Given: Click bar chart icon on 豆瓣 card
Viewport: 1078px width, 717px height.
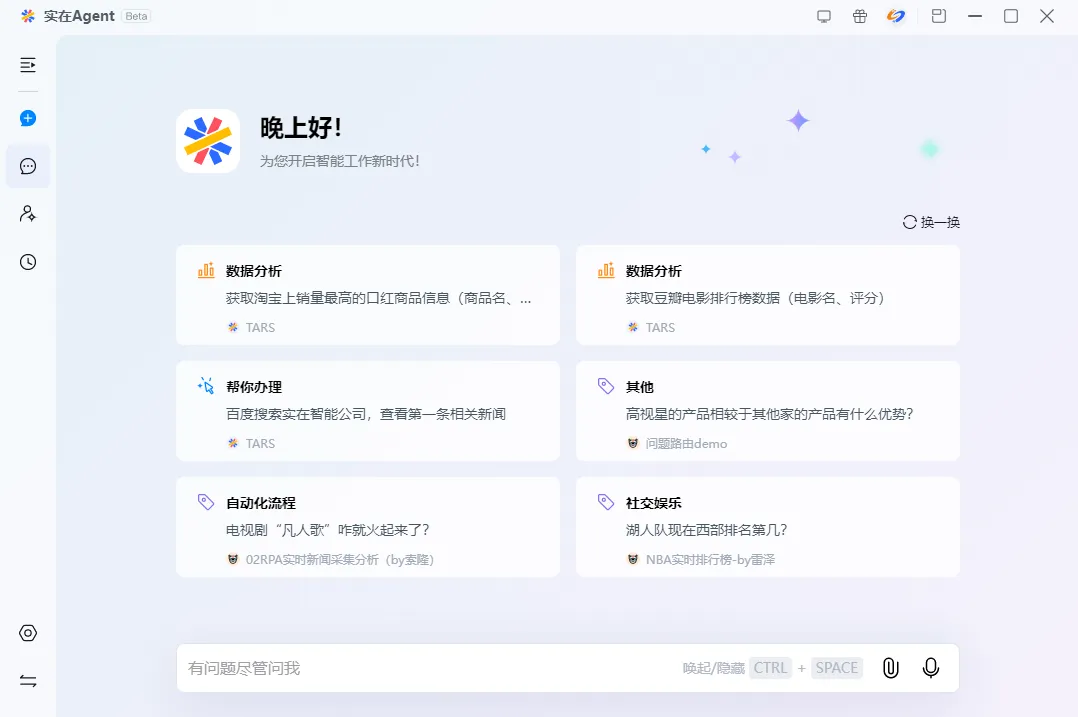Looking at the screenshot, I should 606,270.
